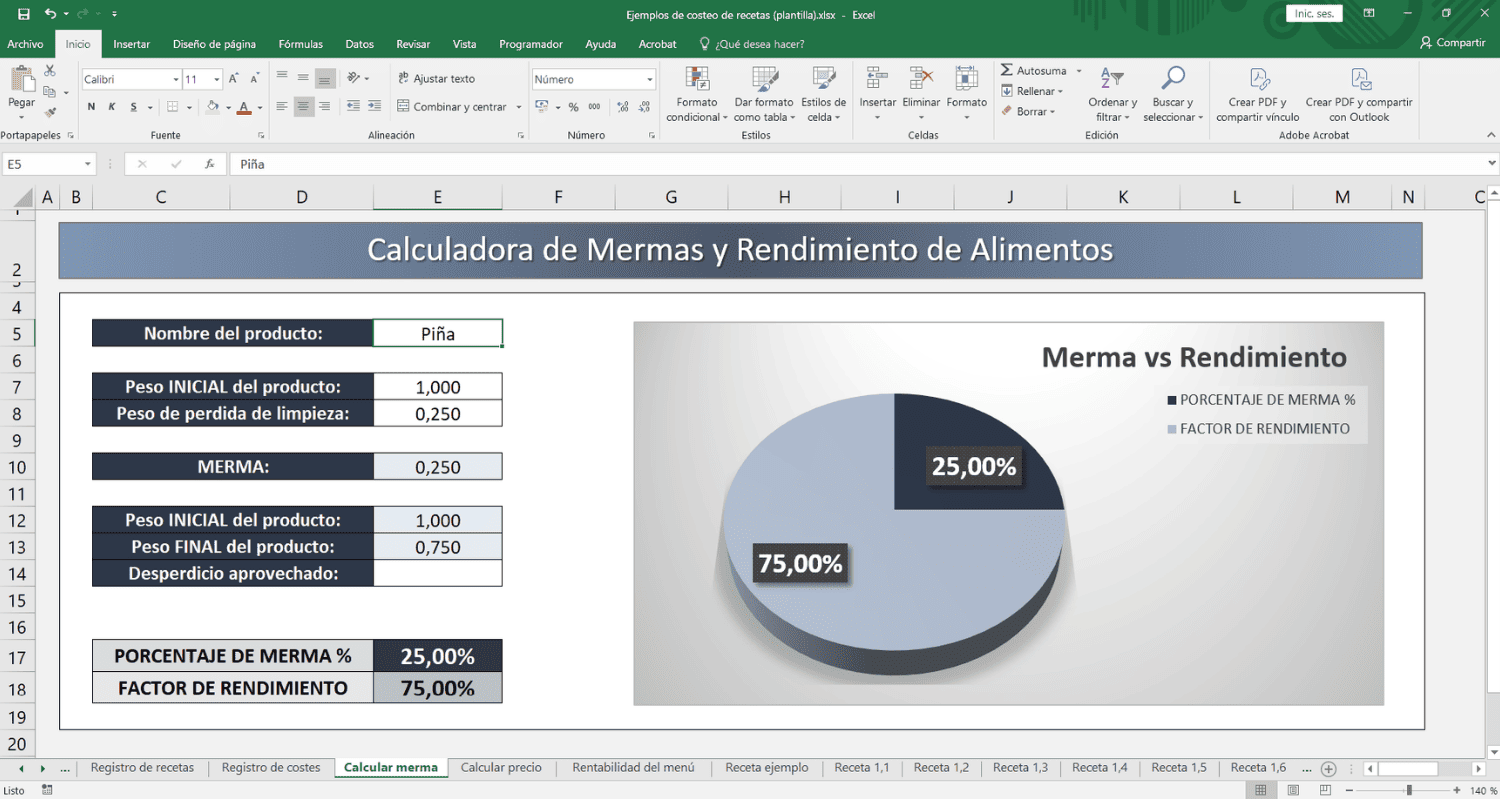Viewport: 1500px width, 799px height.
Task: Apply the percent style
Action: point(573,107)
